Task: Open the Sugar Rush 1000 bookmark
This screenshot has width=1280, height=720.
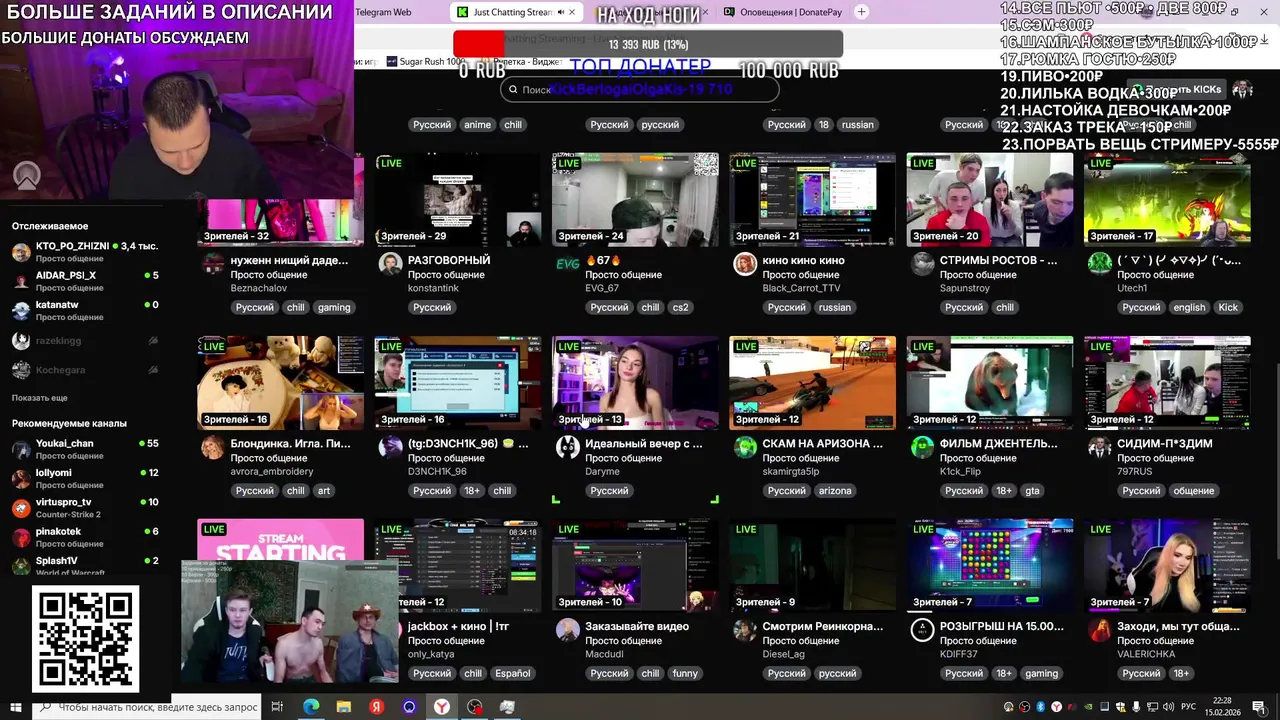Action: [426, 62]
